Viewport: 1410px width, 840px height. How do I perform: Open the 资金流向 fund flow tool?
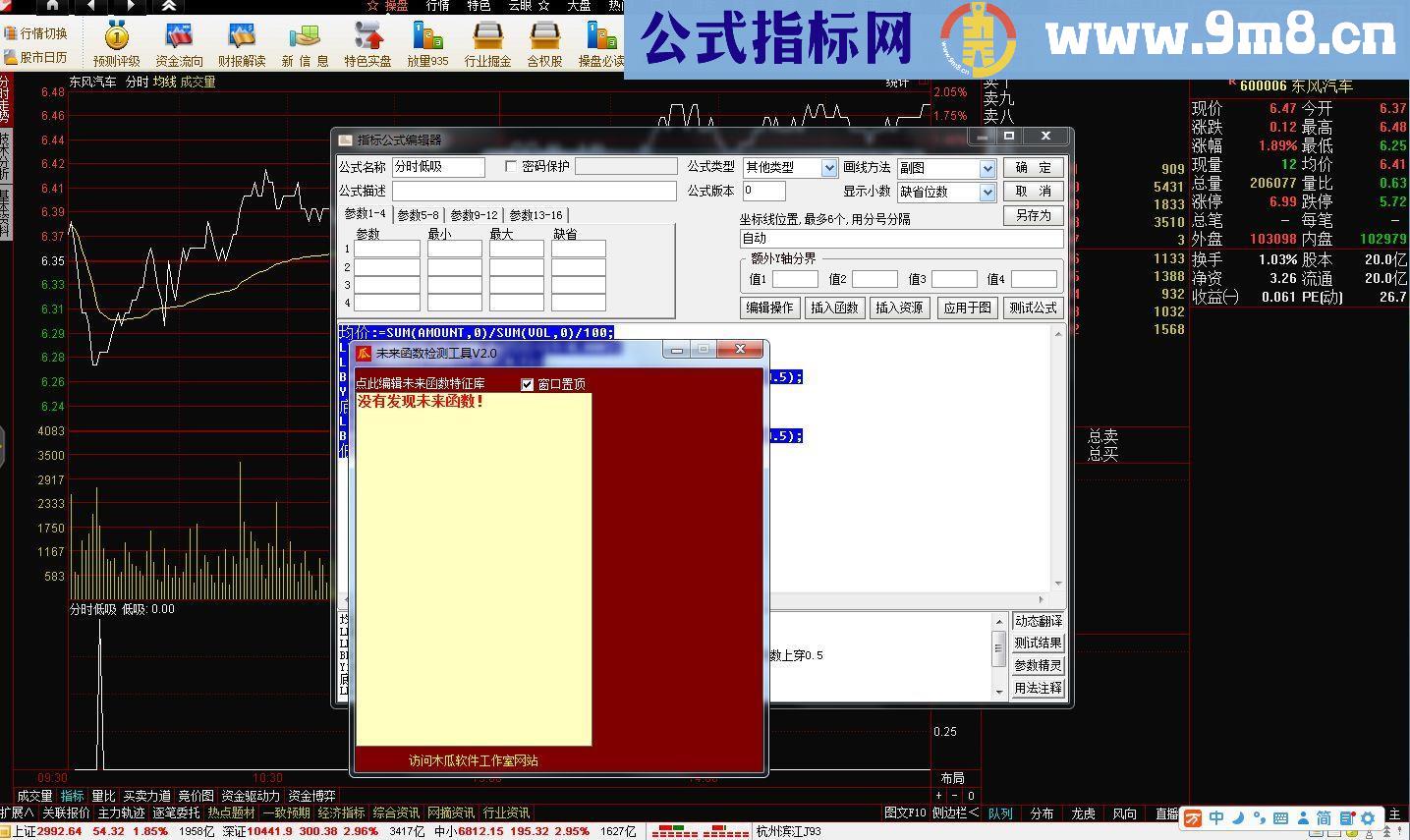(179, 41)
